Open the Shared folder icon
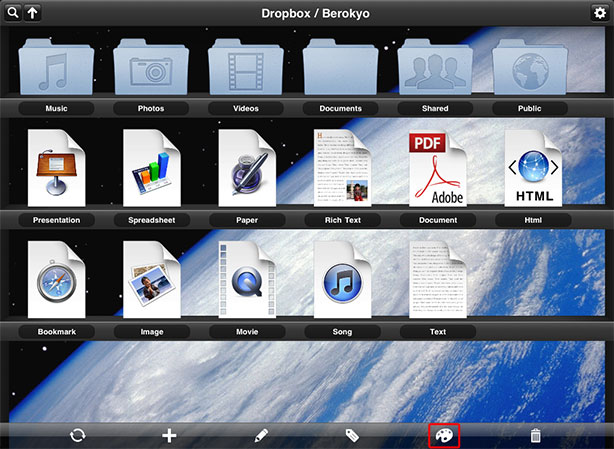The width and height of the screenshot is (614, 449). click(x=435, y=67)
